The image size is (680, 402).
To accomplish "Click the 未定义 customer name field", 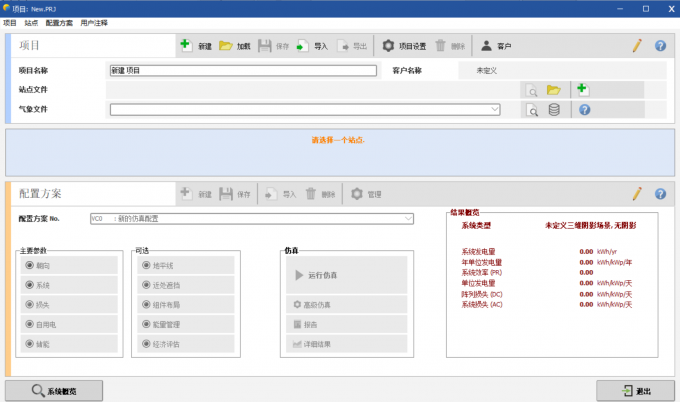I will pyautogui.click(x=562, y=70).
